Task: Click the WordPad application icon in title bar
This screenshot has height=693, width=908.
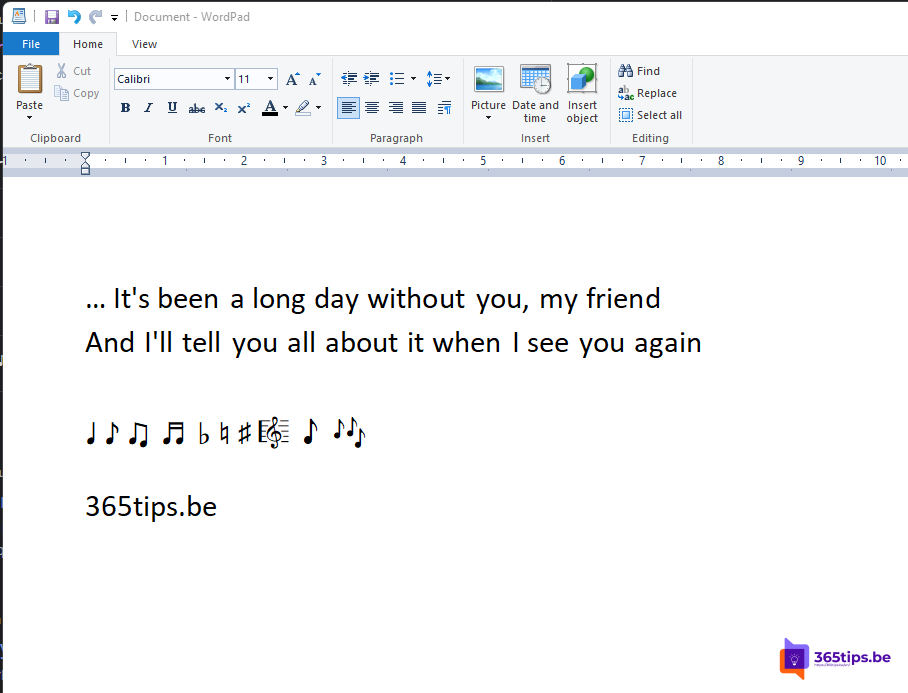Action: coord(19,16)
